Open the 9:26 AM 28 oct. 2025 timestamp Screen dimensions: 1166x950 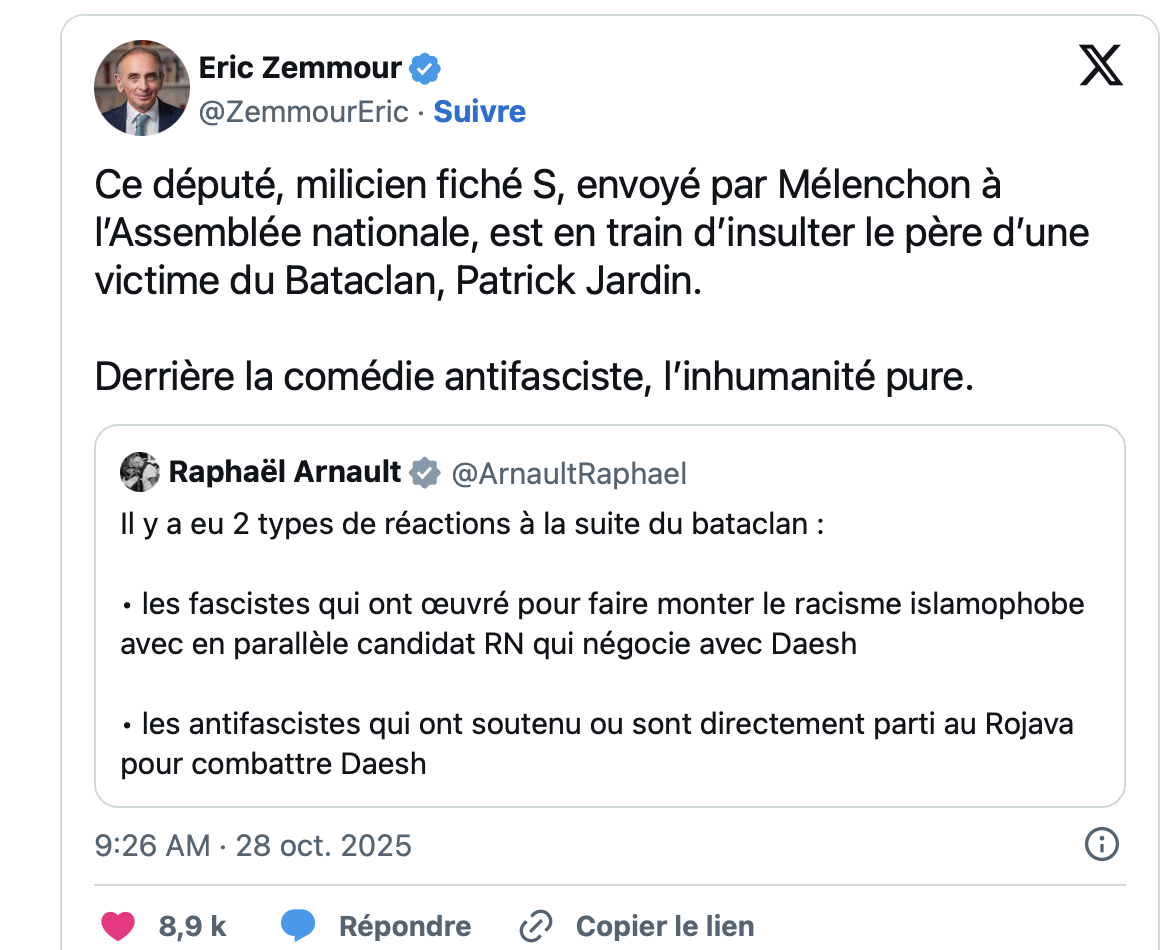[253, 845]
